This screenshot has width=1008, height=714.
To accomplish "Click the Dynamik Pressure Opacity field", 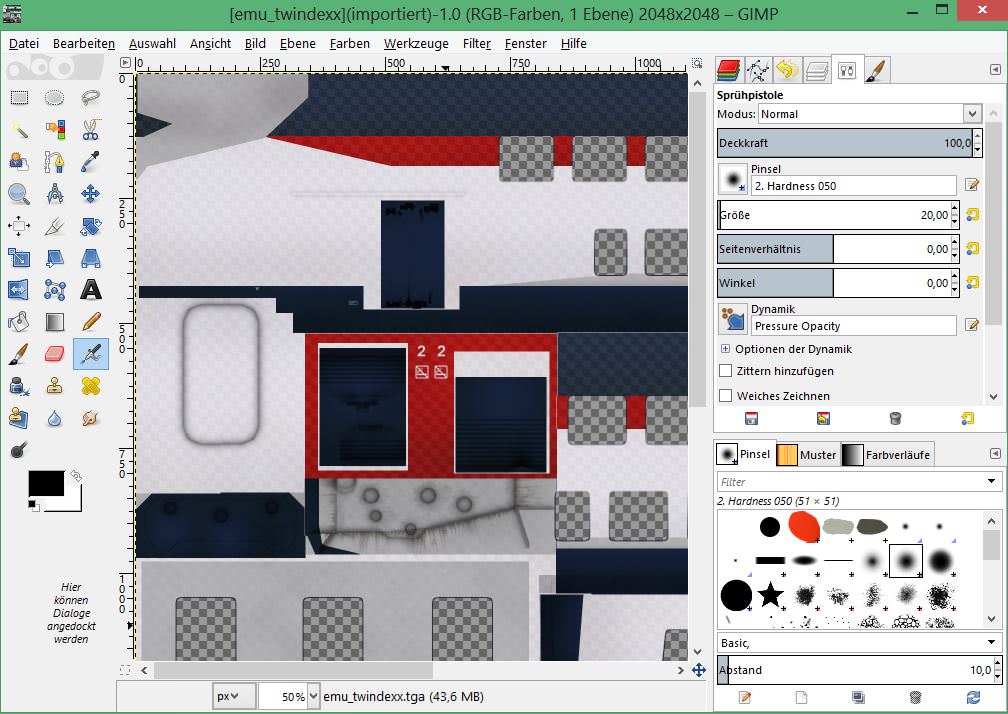I will coord(853,326).
